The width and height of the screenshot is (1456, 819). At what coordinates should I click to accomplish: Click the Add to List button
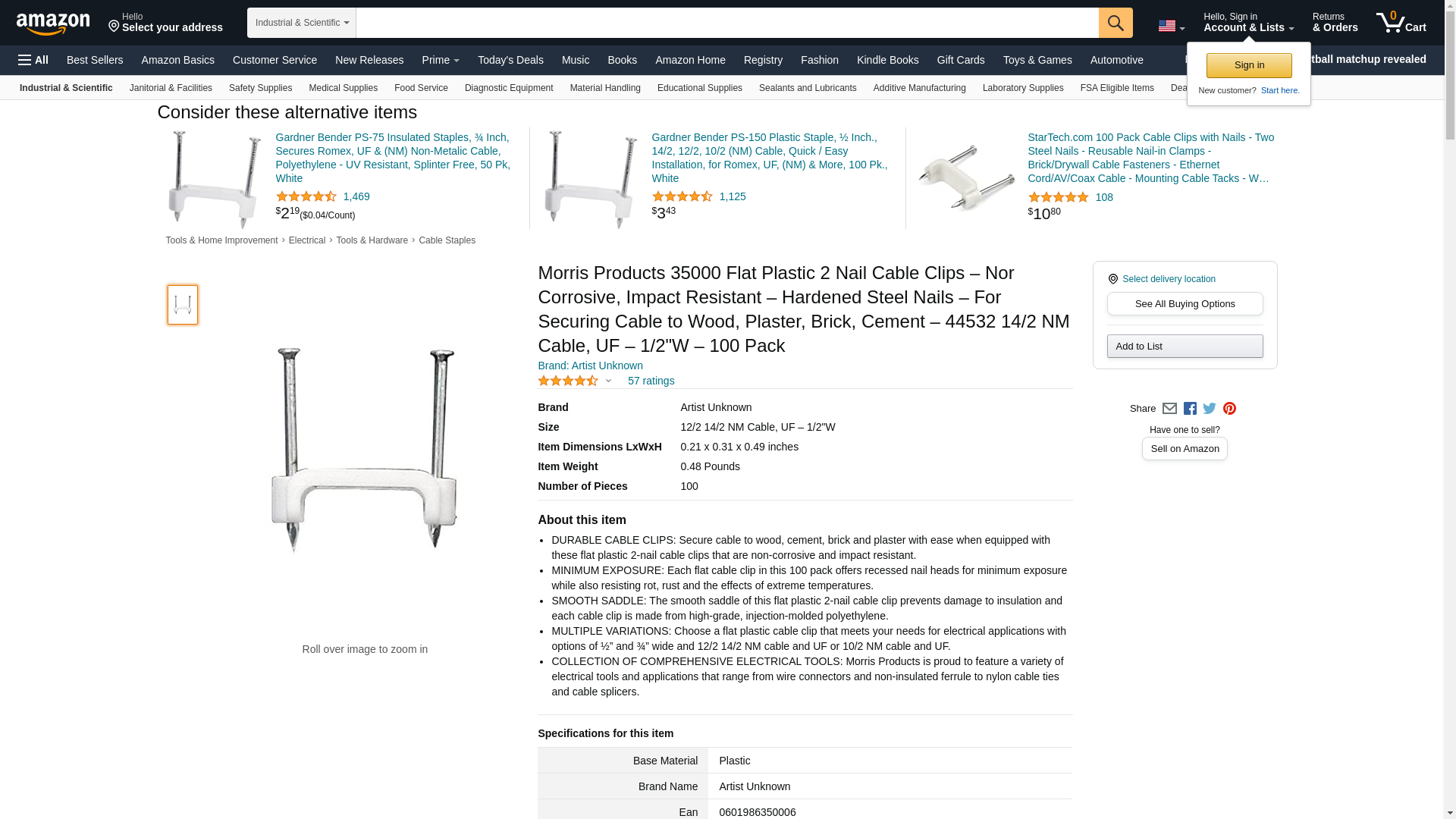click(1185, 347)
